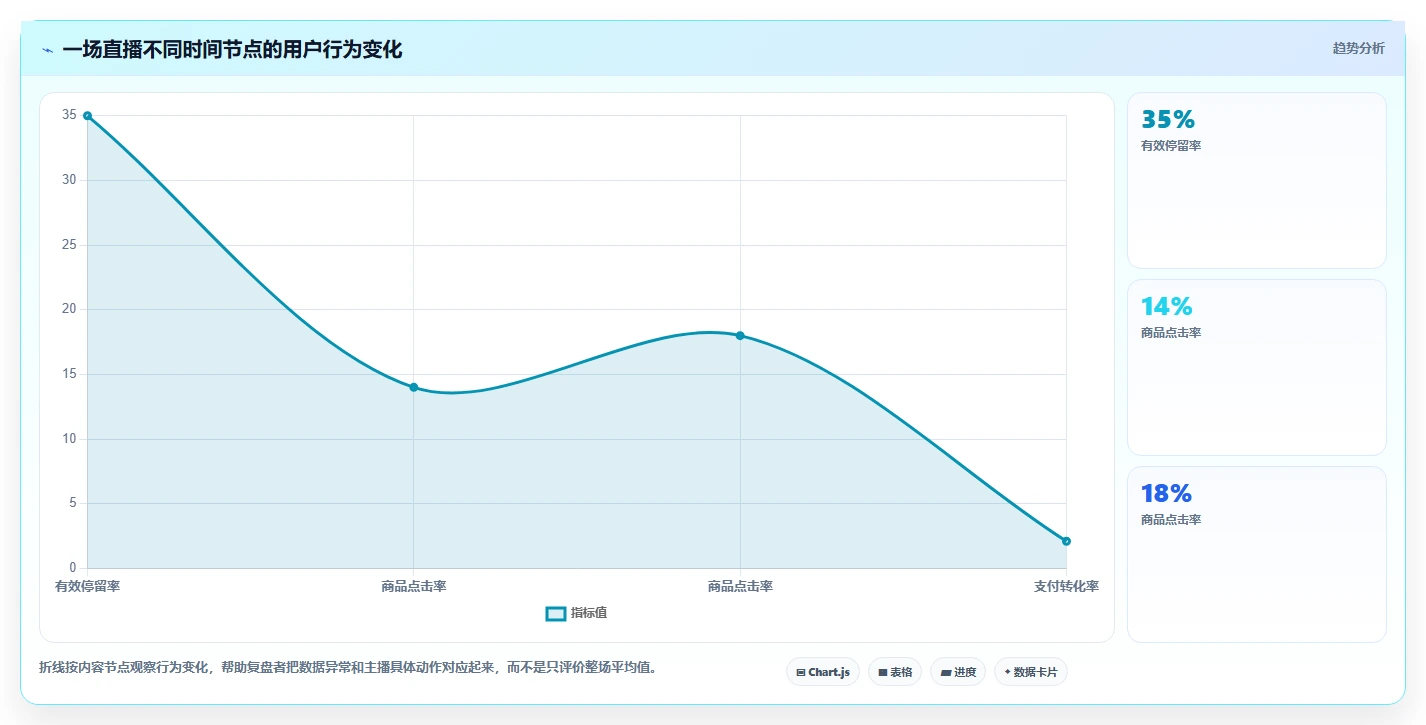1426x725 pixels.
Task: Click the chart data point at value 35
Action: [x=87, y=116]
